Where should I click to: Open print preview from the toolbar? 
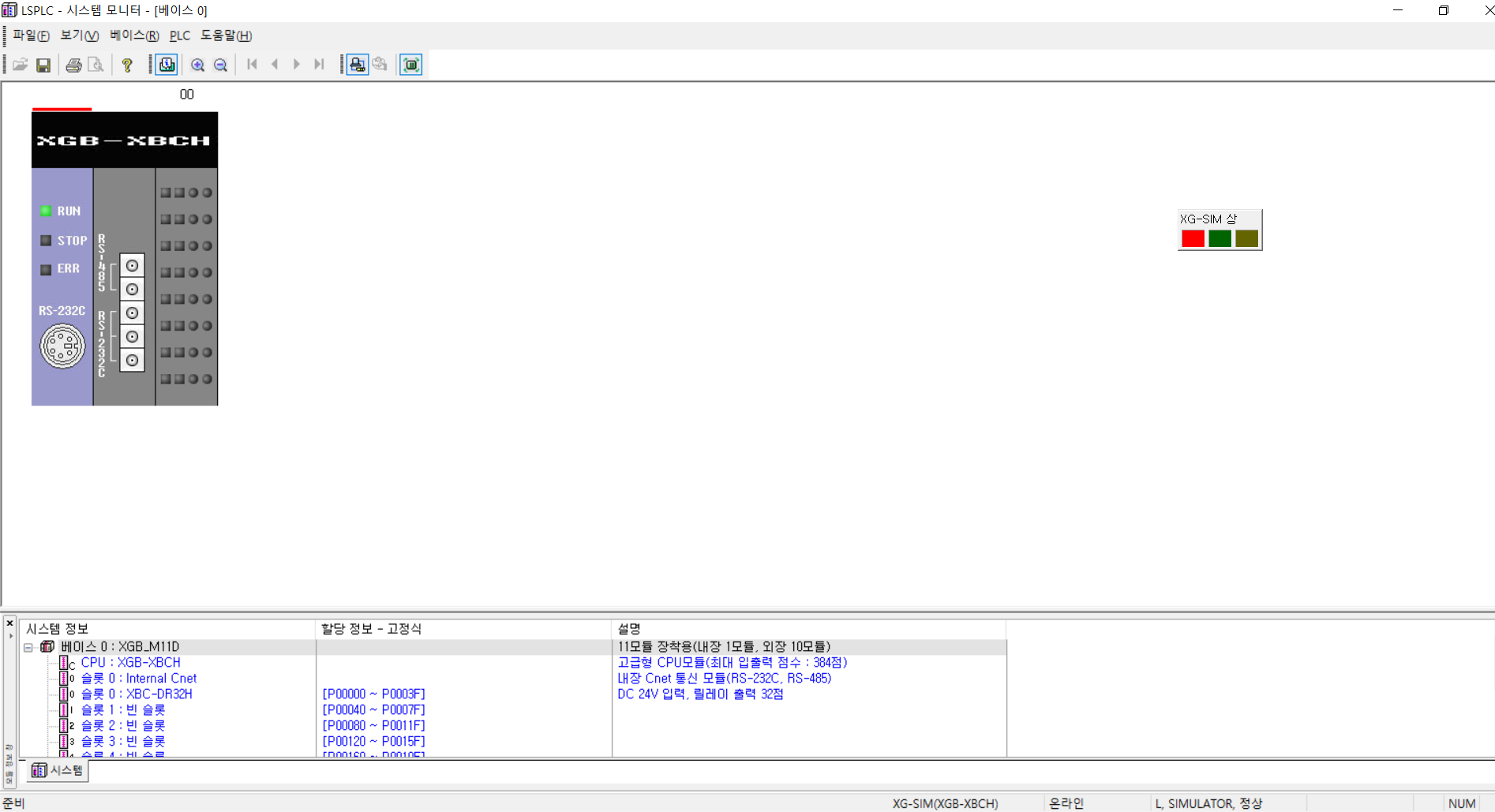point(96,65)
